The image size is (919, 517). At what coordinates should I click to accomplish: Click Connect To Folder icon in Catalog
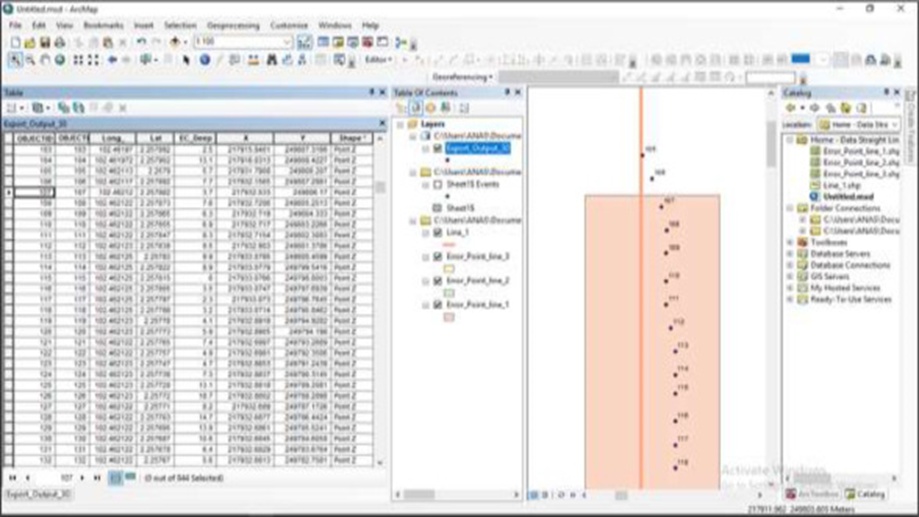[x=846, y=108]
